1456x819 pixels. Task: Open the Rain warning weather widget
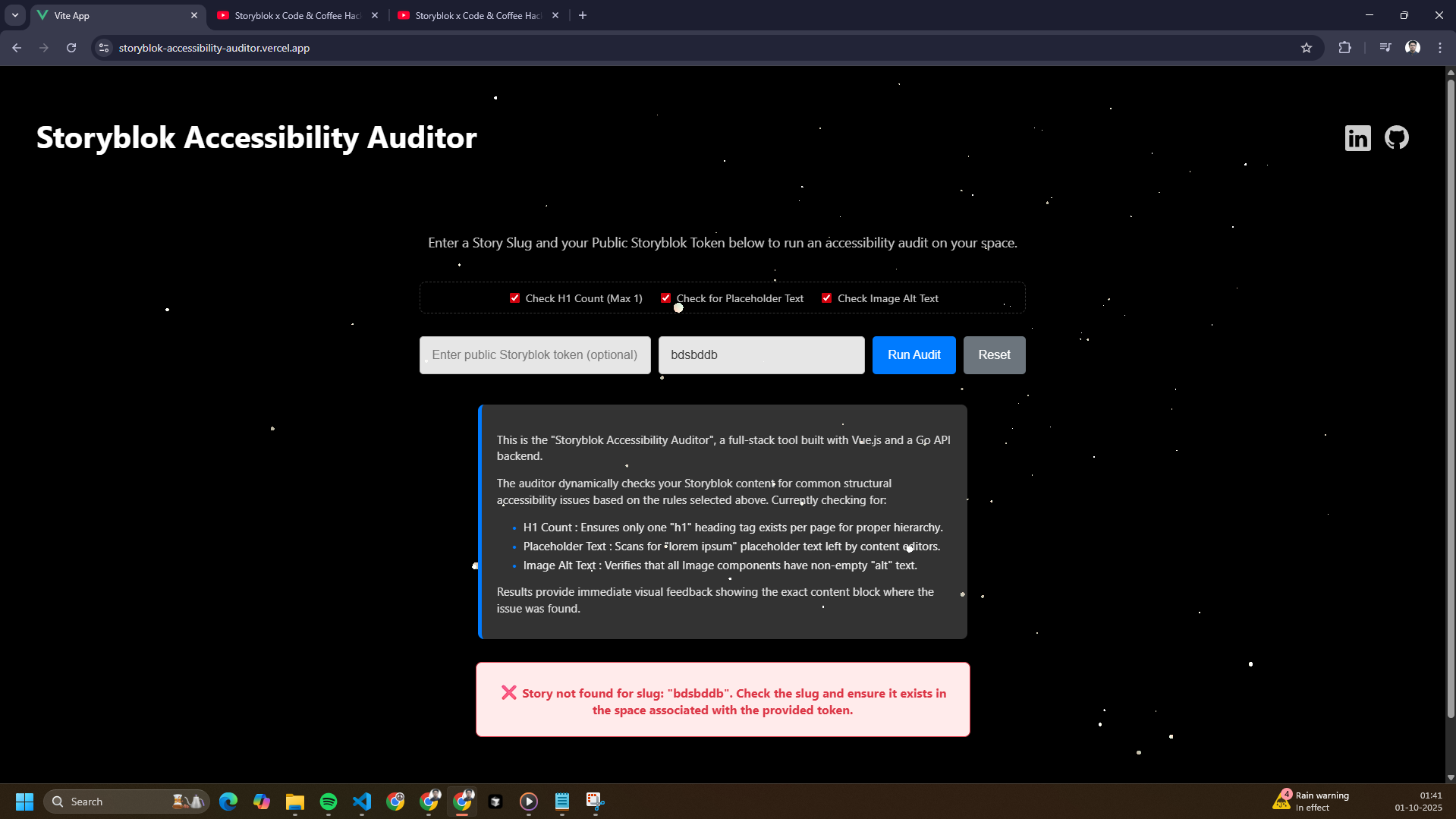point(1311,802)
